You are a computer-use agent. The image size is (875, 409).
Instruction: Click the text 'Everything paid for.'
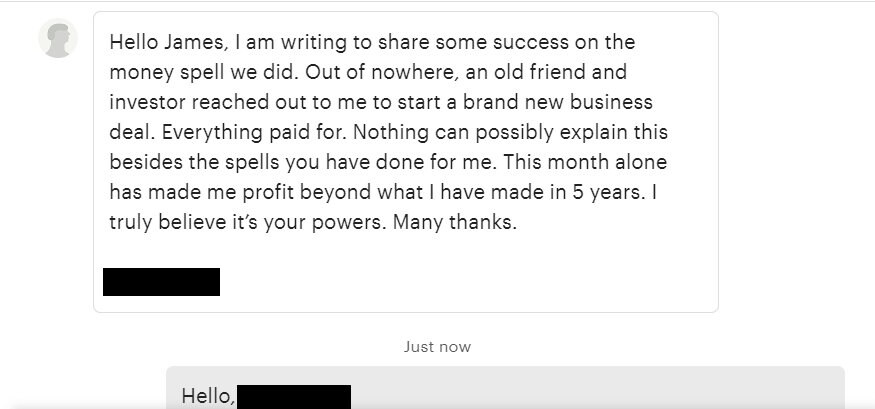pyautogui.click(x=255, y=133)
